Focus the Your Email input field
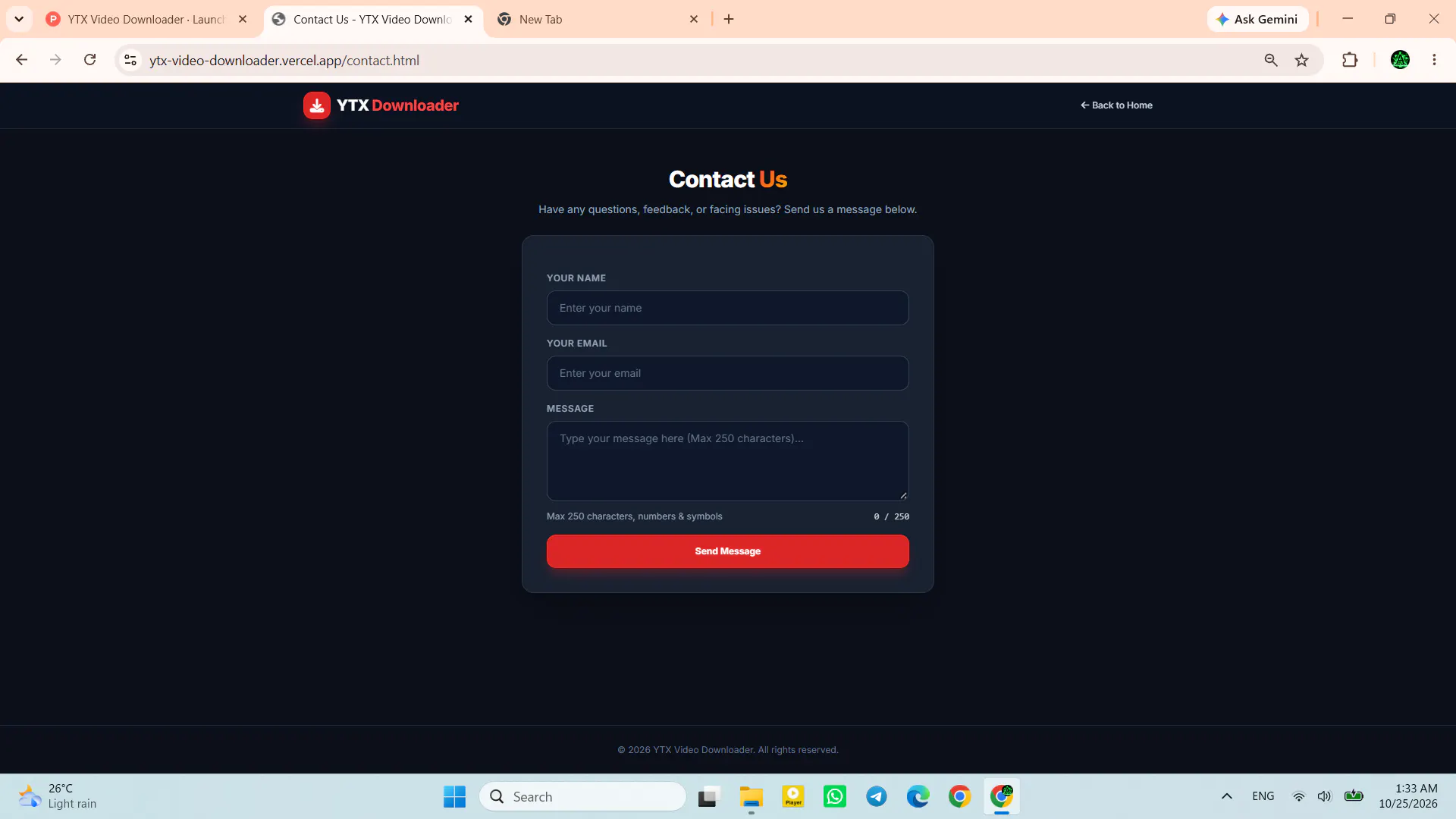This screenshot has height=819, width=1456. [727, 373]
